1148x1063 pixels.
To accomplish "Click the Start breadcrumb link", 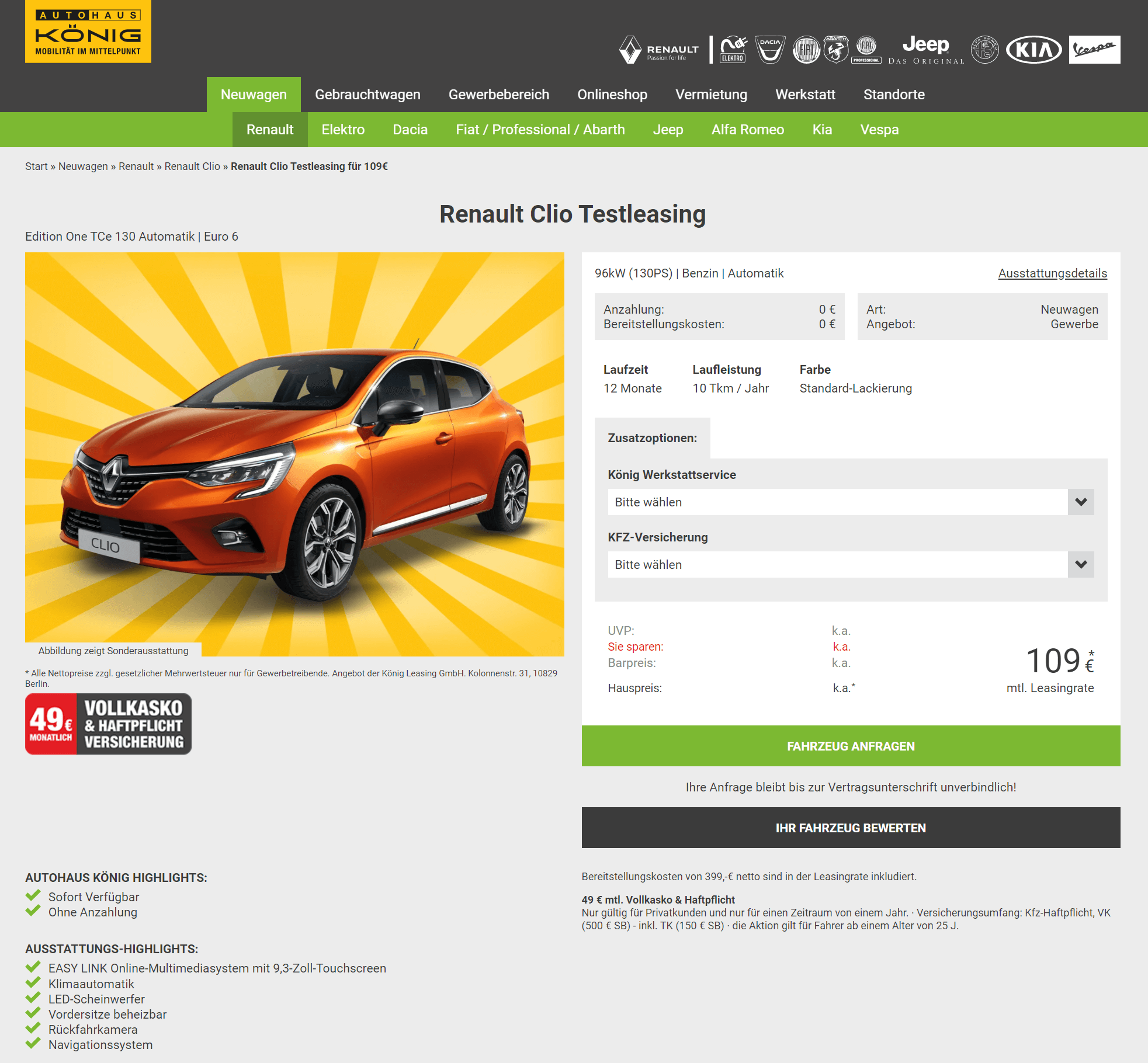I will 36,166.
